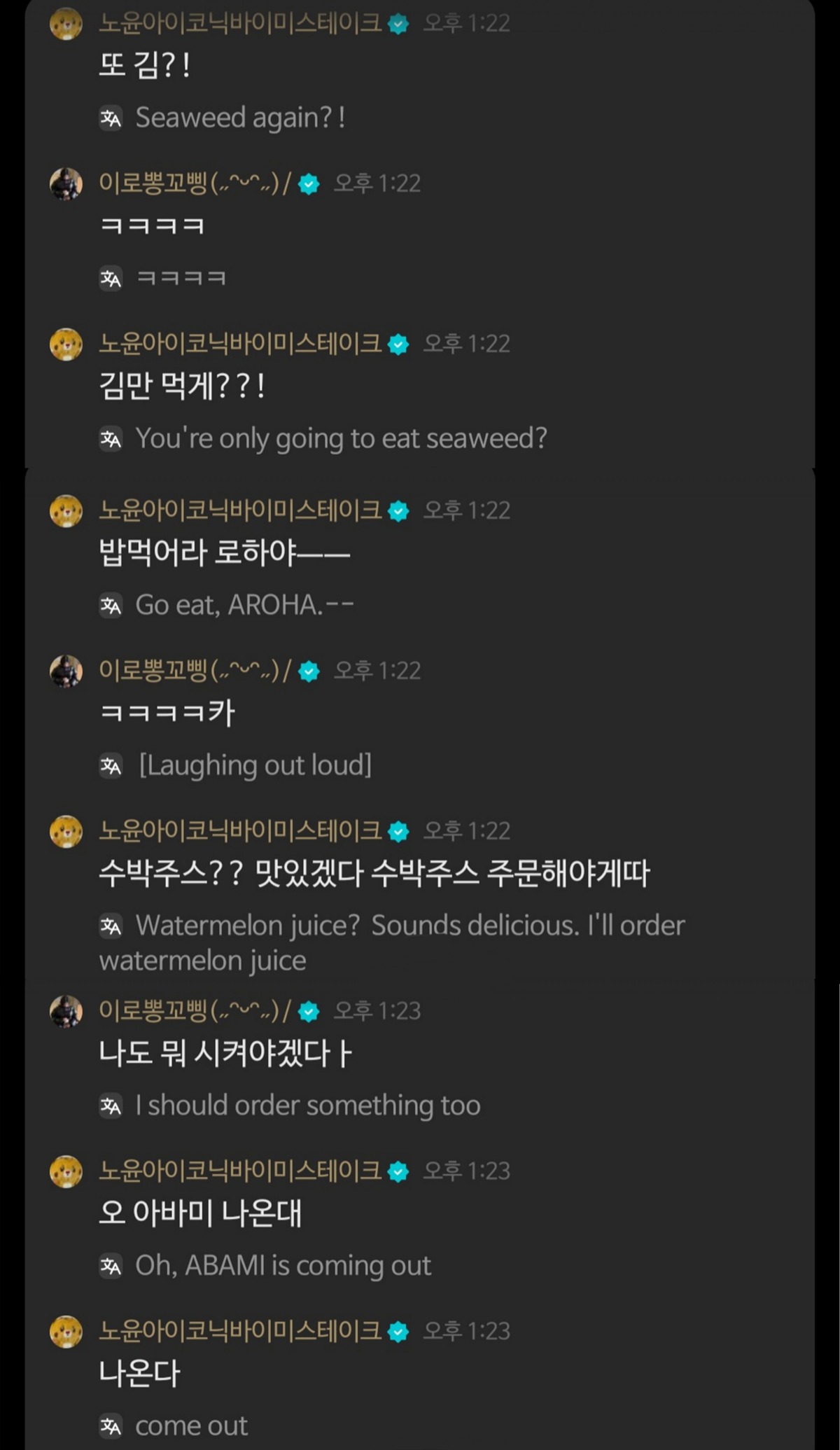This screenshot has width=840, height=1450.
Task: Tap translate icon beside "Watermelon juice?" translation
Action: [111, 926]
